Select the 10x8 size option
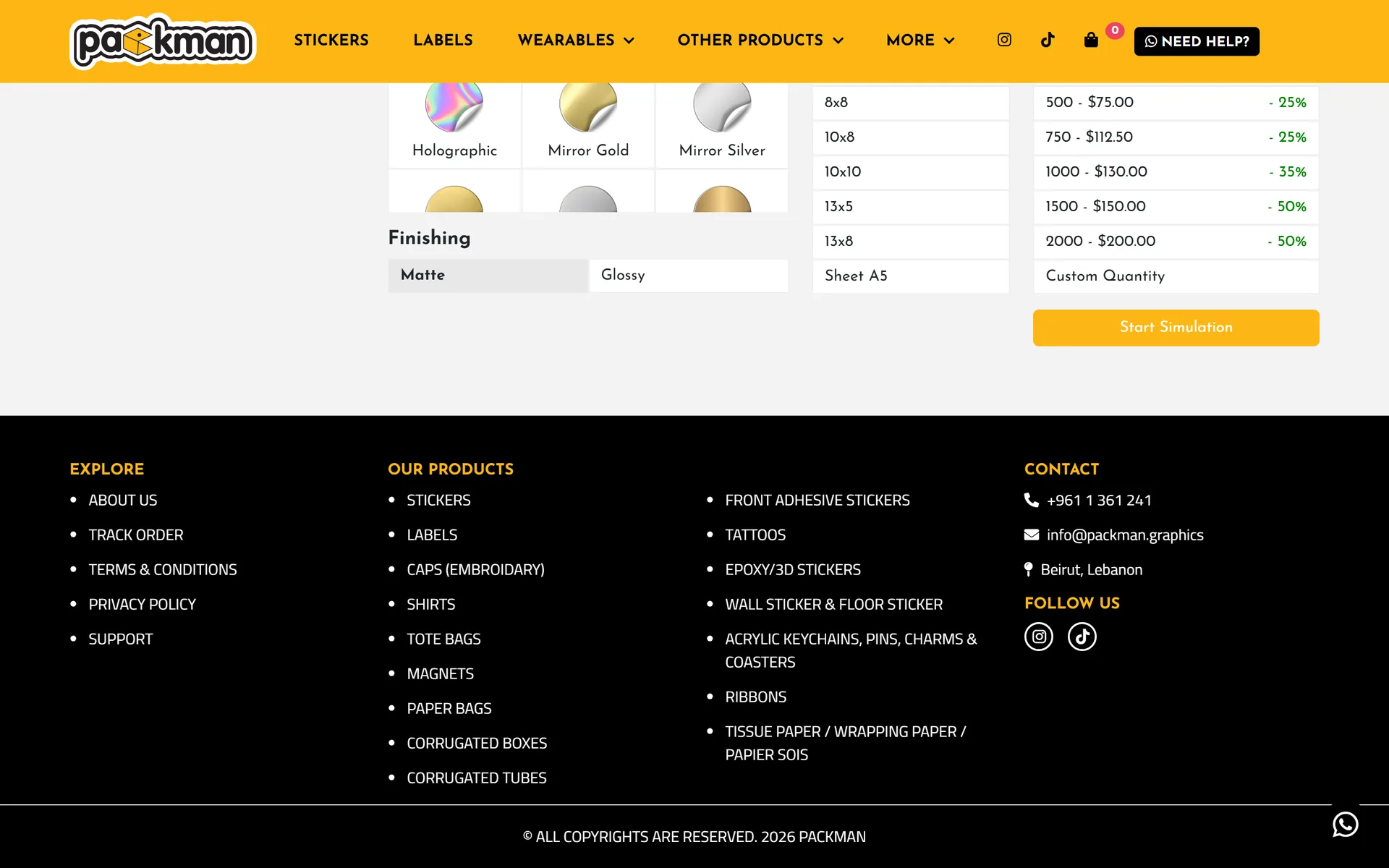The width and height of the screenshot is (1389, 868). [911, 137]
